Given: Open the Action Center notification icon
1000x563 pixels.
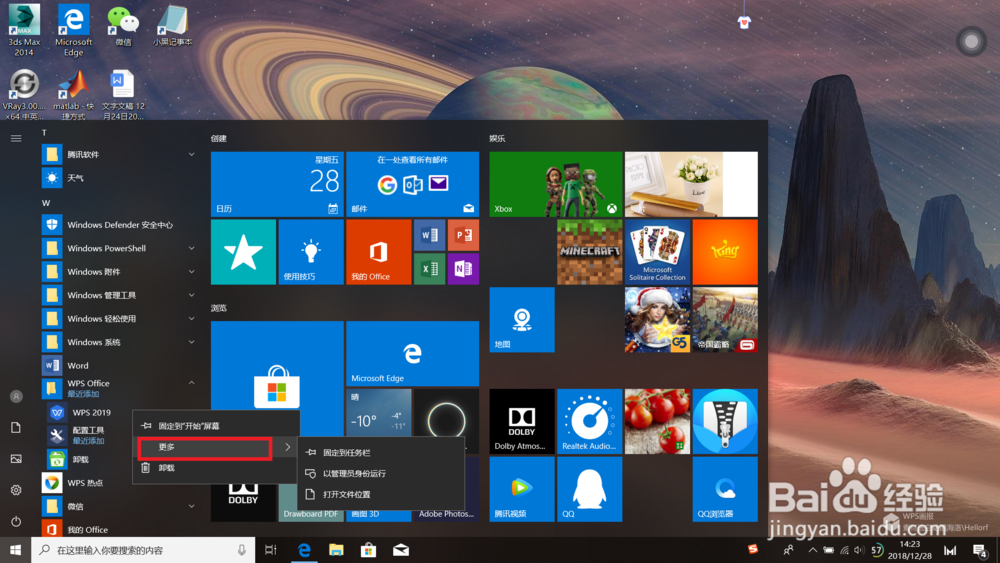Looking at the screenshot, I should pyautogui.click(x=980, y=550).
